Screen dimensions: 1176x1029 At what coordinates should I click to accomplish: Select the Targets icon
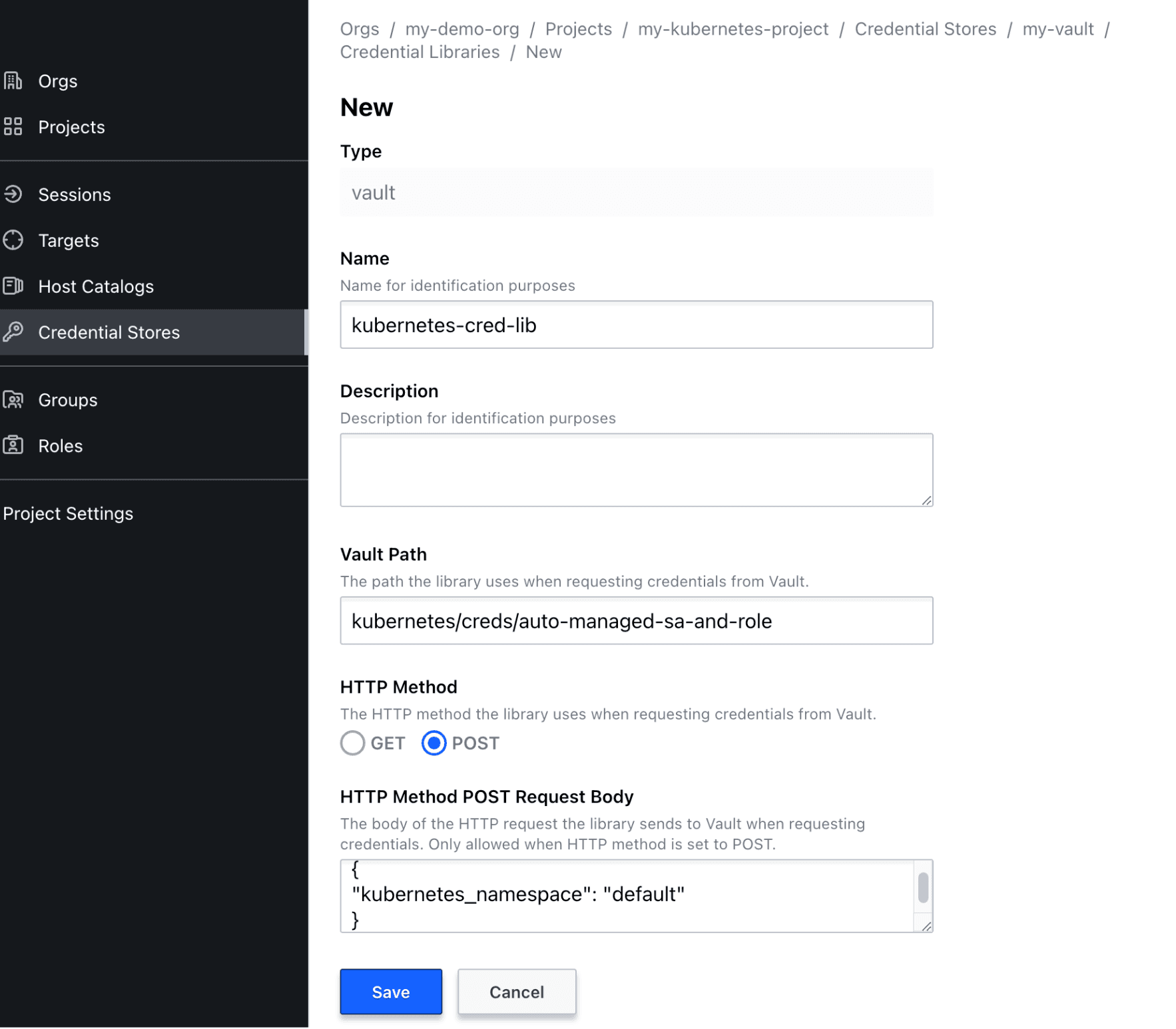pos(13,240)
